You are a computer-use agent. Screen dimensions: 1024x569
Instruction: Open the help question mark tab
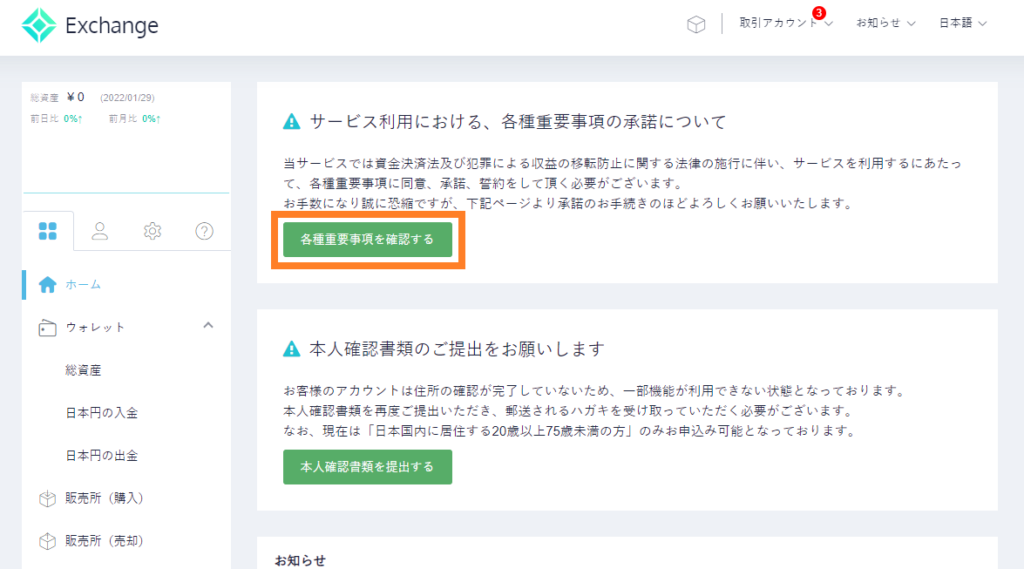pos(204,231)
